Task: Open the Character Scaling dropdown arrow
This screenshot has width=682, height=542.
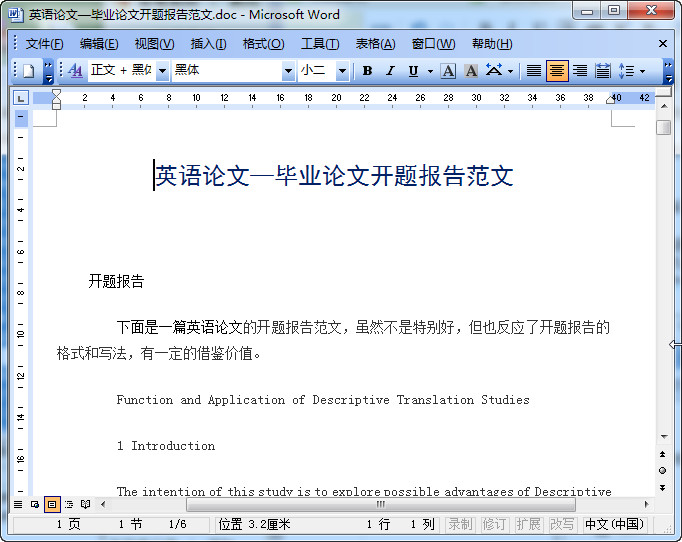Action: 510,71
